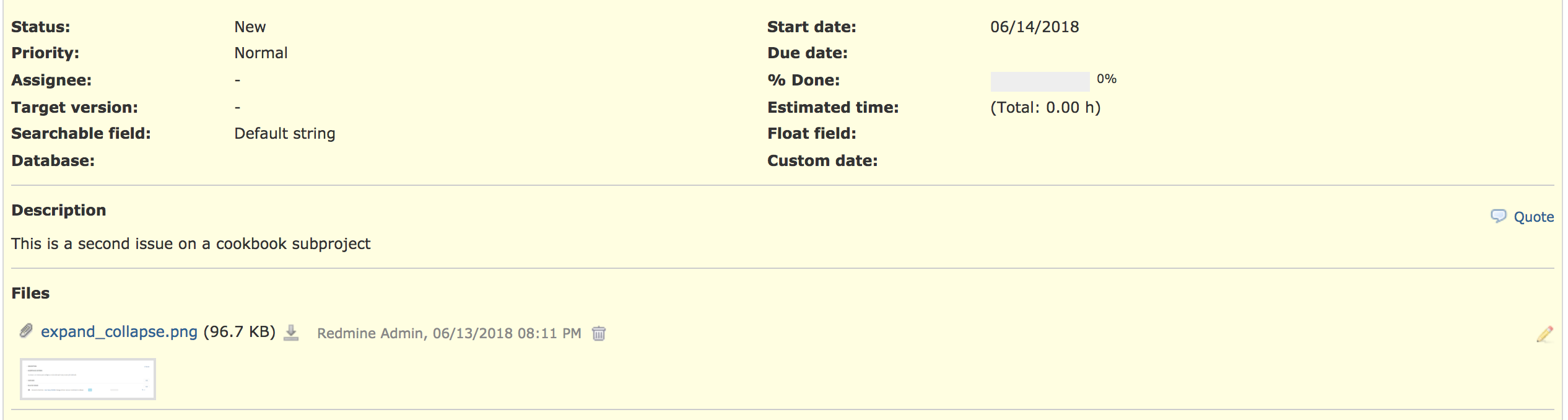
Task: Delete the expand_collapse.png attachment via trash icon
Action: point(599,333)
